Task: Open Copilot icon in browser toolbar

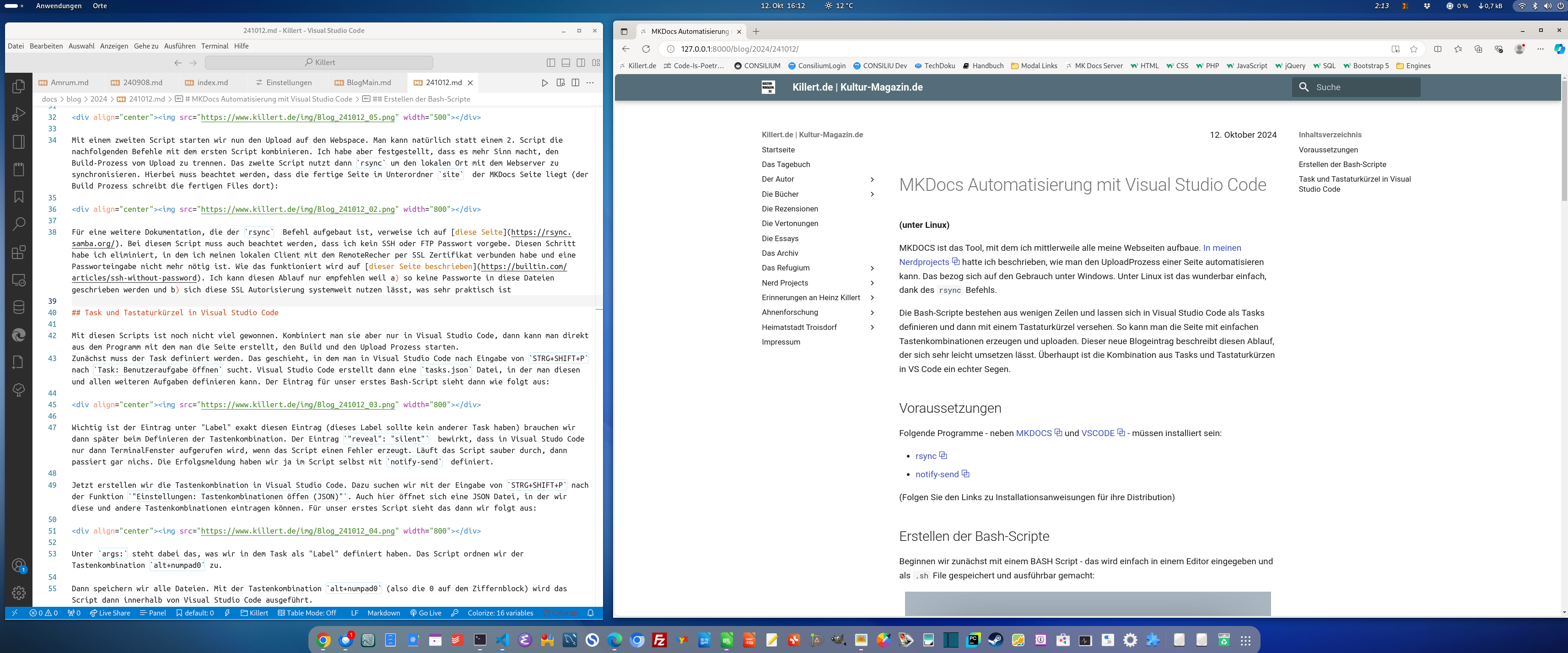Action: coord(1559,49)
